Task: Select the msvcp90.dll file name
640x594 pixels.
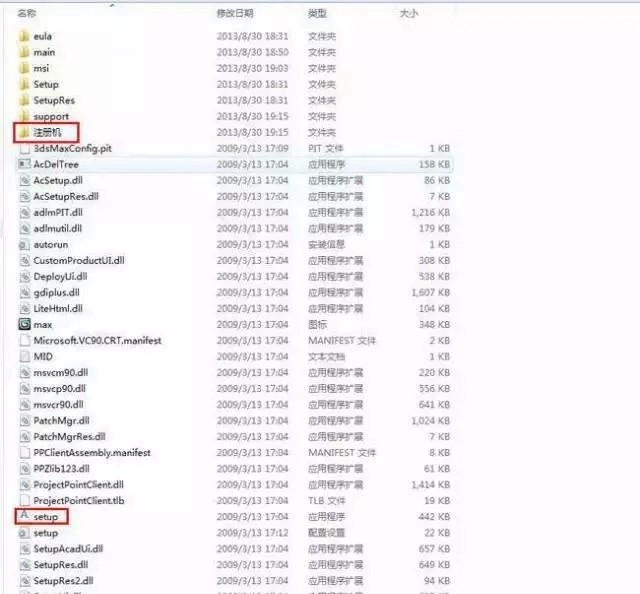Action: click(60, 389)
